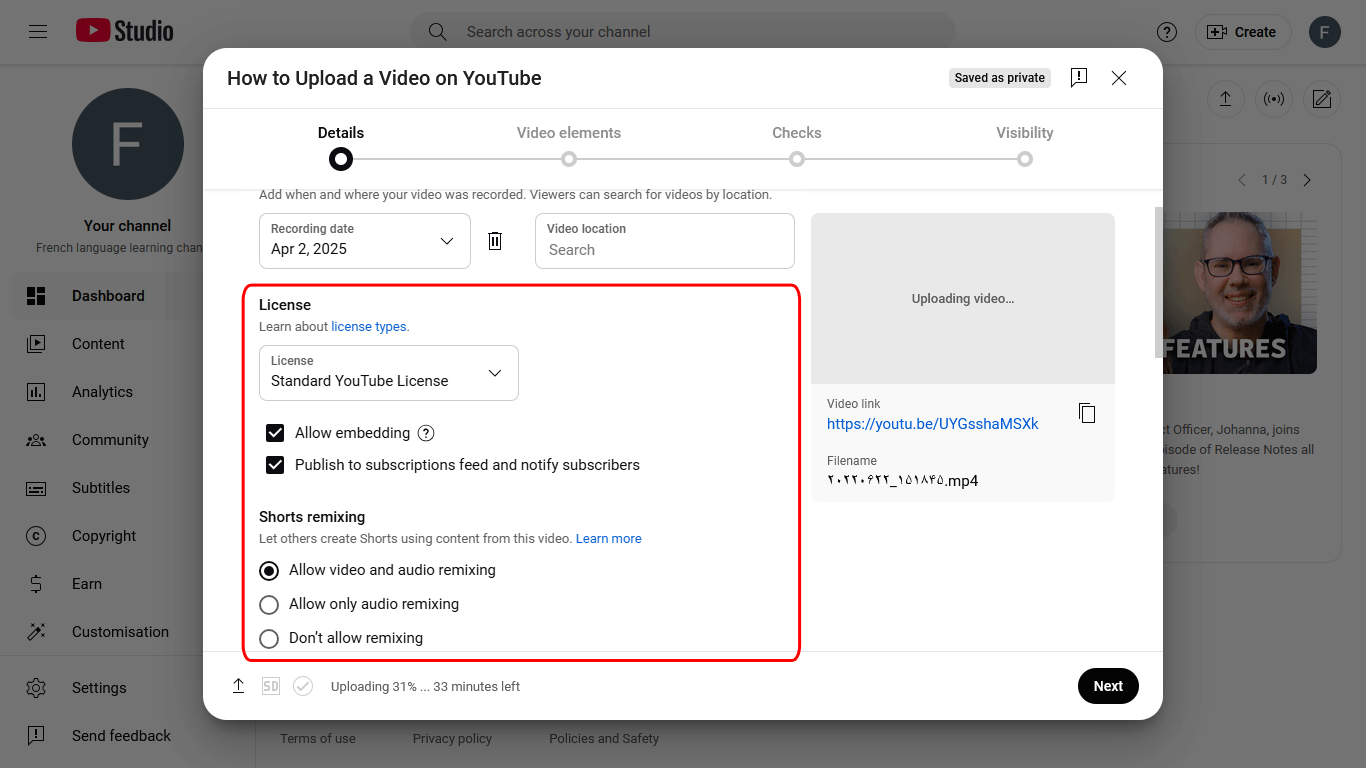Delete the recording date with trash icon
The image size is (1366, 768).
pos(495,241)
